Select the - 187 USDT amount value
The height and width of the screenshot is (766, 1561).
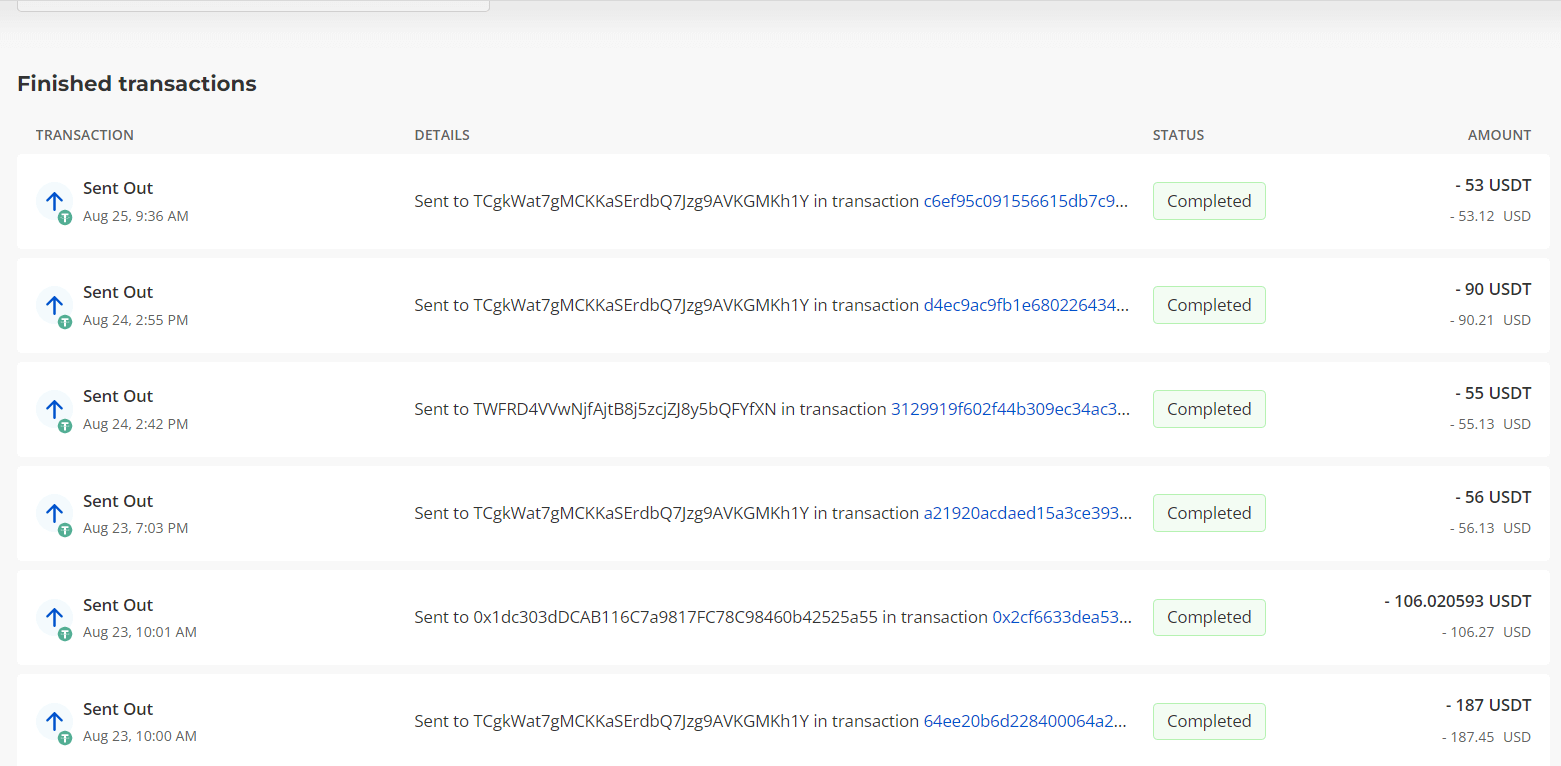point(1488,705)
